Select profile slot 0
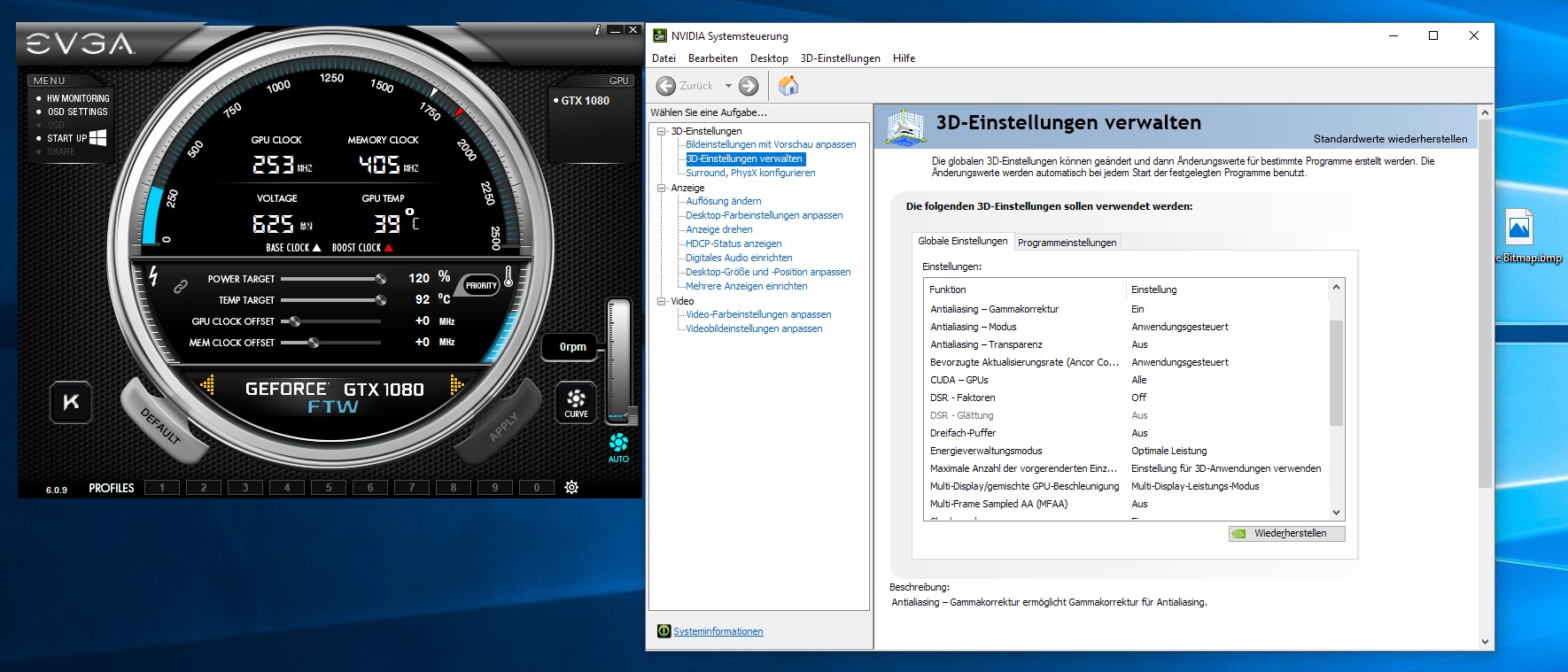Viewport: 1568px width, 672px height. (x=537, y=488)
